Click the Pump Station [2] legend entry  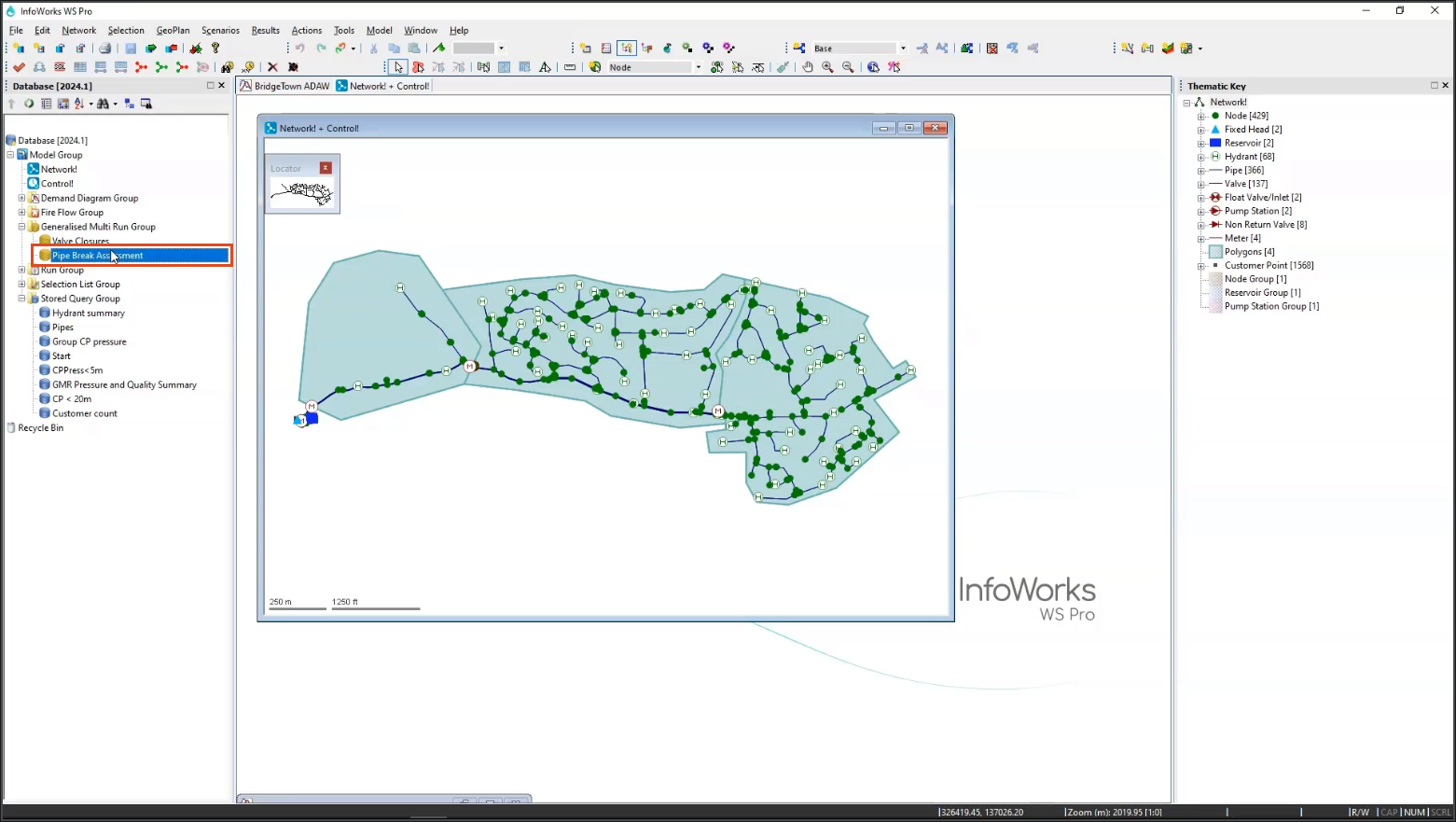[1257, 212]
